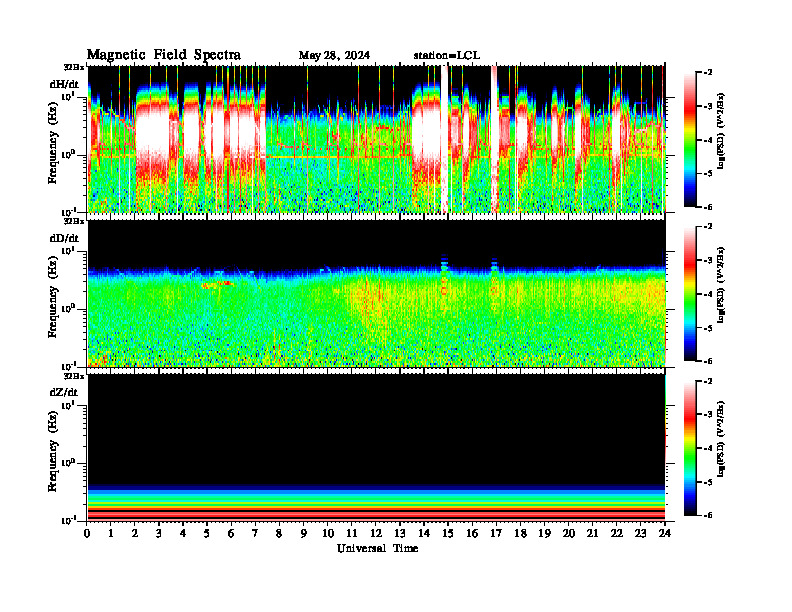
Task: Click hour 4 on the Universal Time axis
Action: coord(183,533)
